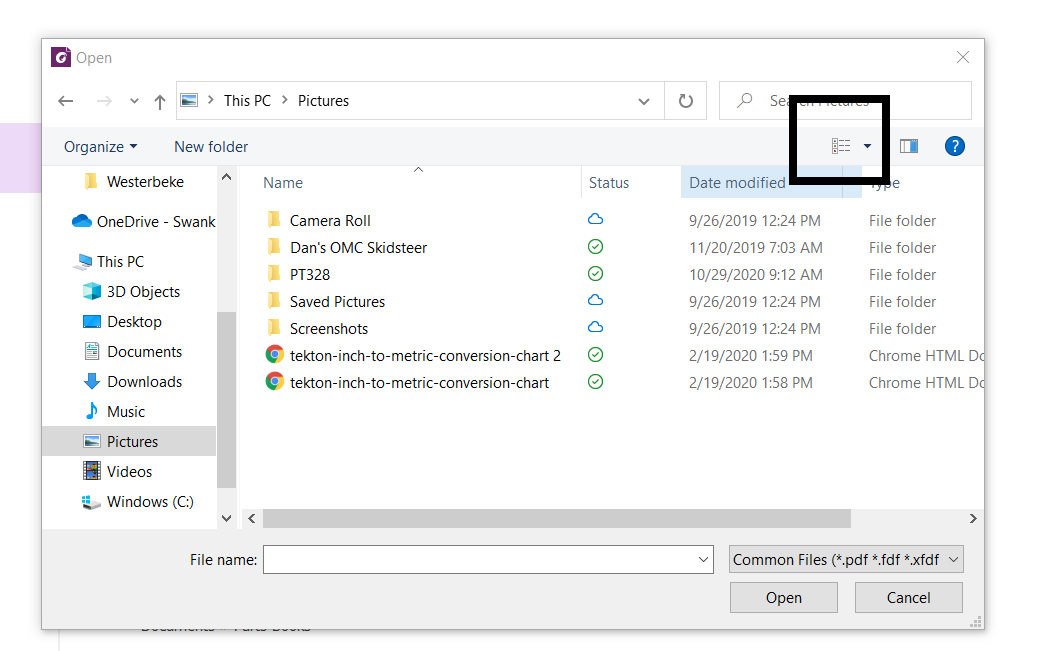Open the Organize menu
Viewport: 1063px width, 651px height.
click(x=100, y=147)
